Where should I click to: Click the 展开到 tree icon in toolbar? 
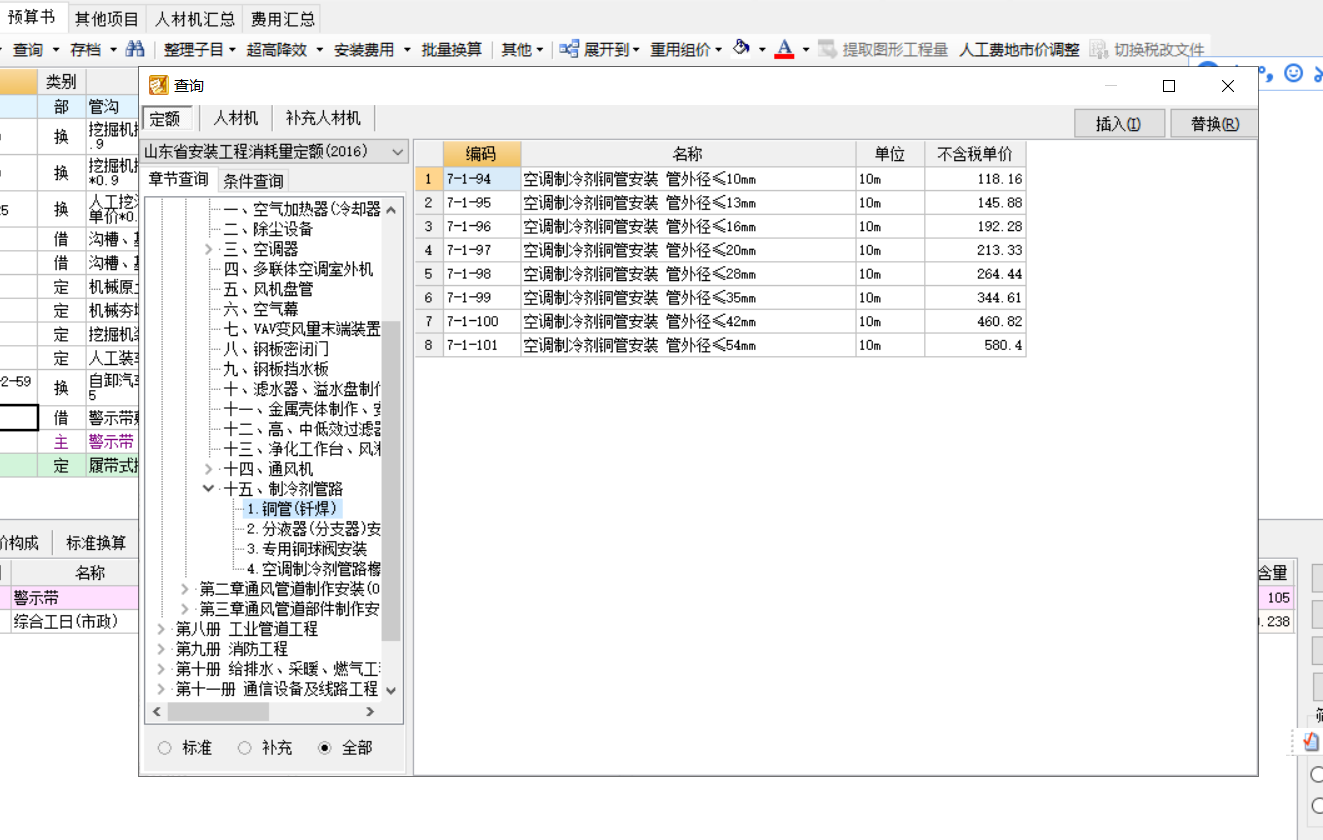coord(569,49)
